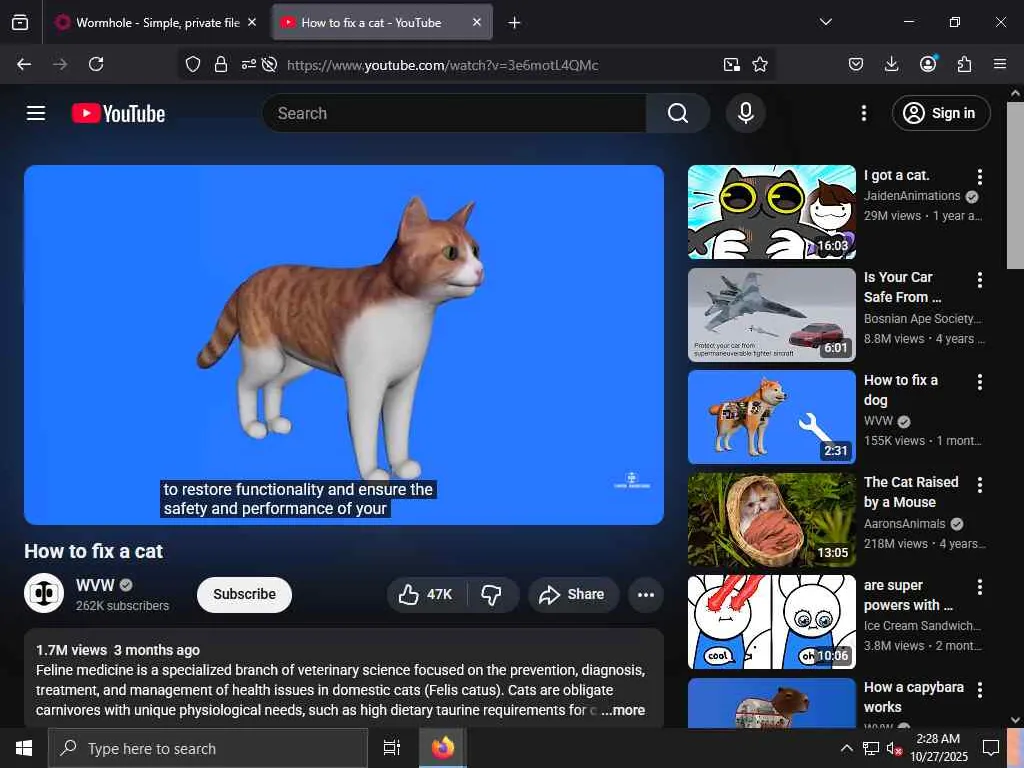The width and height of the screenshot is (1024, 768).
Task: Focus the YouTube Search input box
Action: tap(455, 113)
